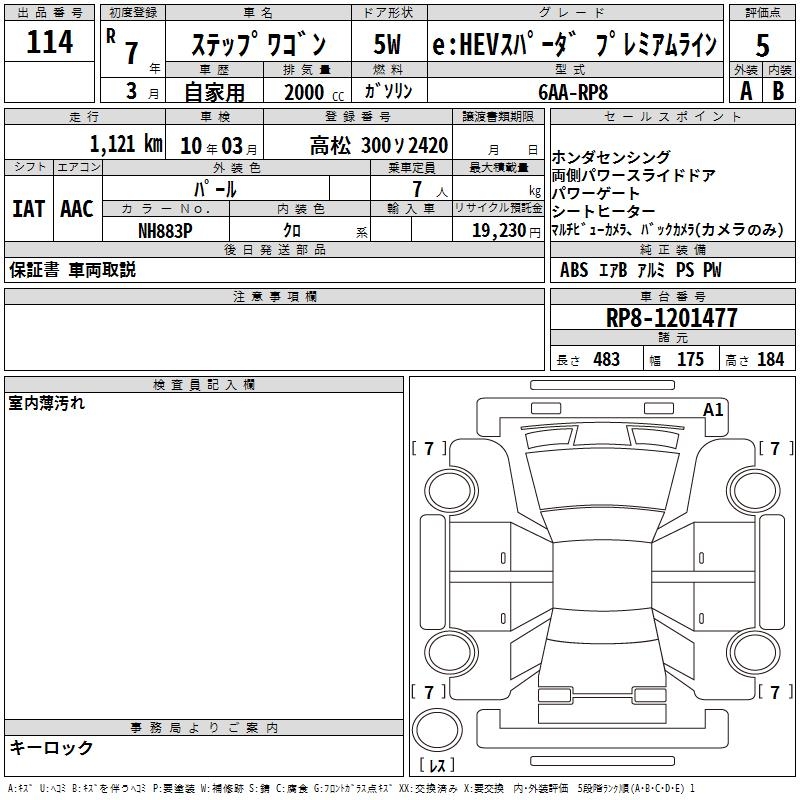Click lot number 114

tap(49, 42)
